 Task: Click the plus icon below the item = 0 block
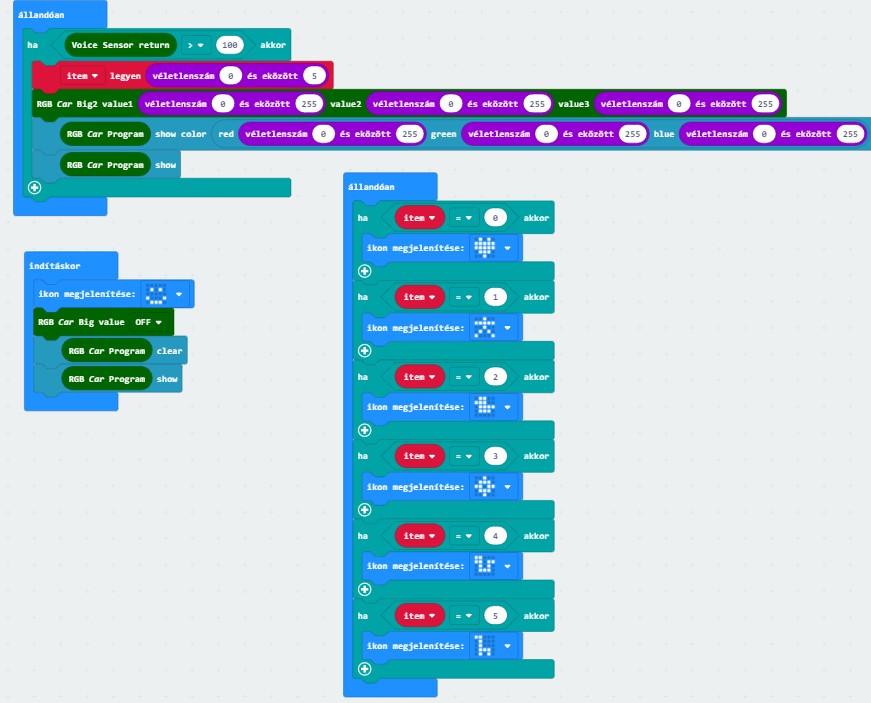pyautogui.click(x=364, y=271)
